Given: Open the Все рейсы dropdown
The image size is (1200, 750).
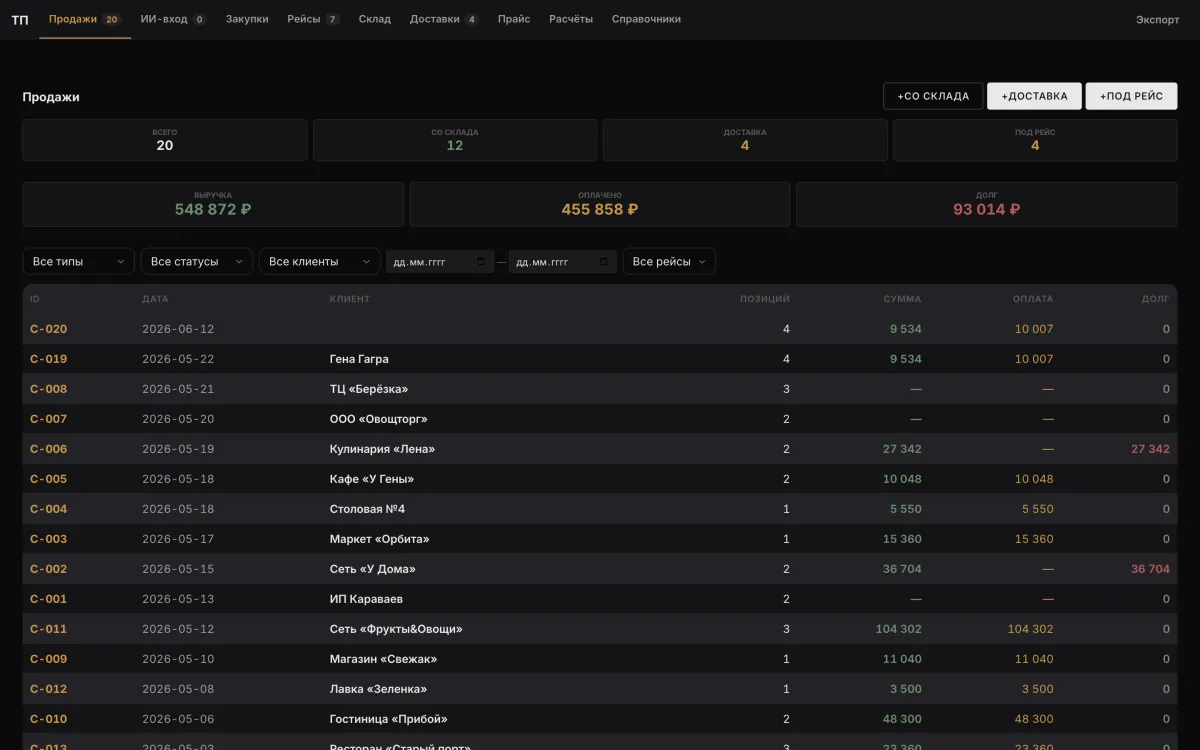Looking at the screenshot, I should (x=669, y=261).
